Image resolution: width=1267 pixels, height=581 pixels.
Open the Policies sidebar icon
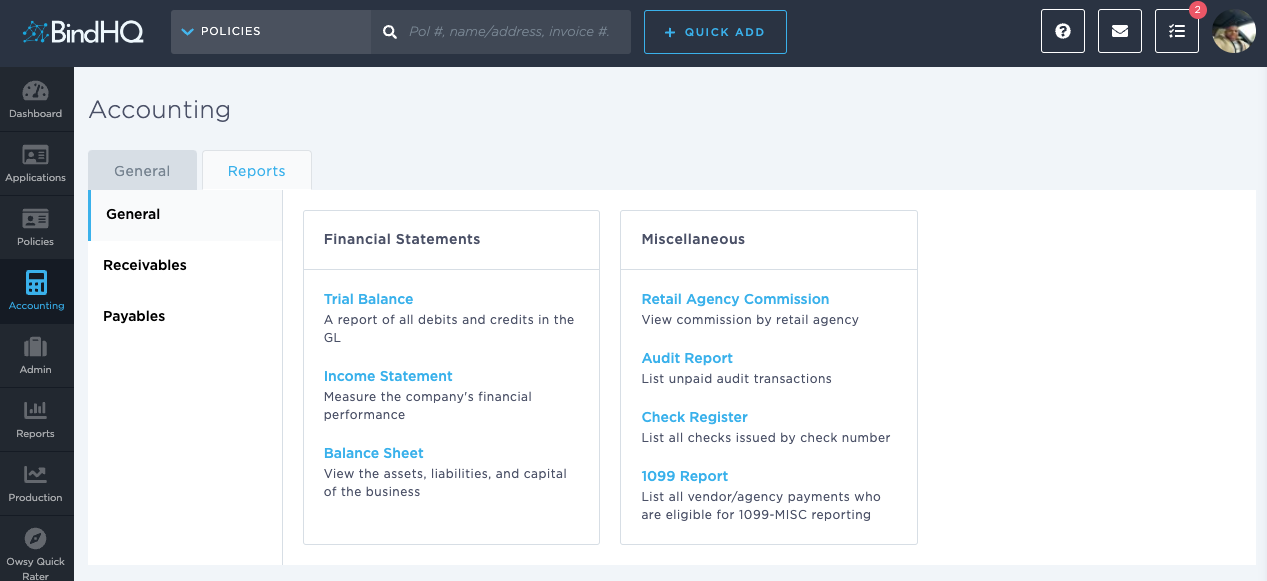[x=36, y=220]
